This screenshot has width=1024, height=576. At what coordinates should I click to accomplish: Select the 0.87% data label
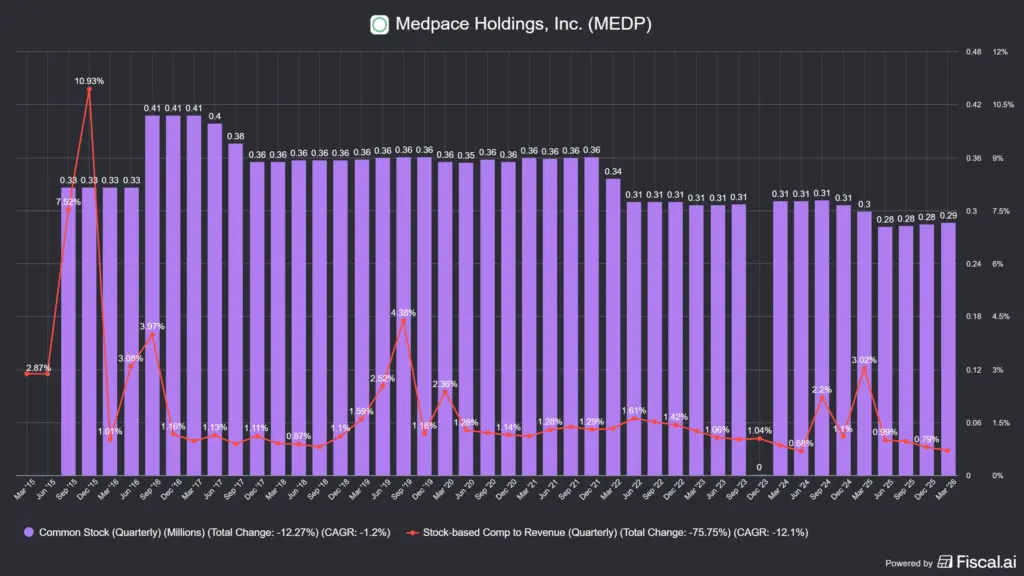298,436
